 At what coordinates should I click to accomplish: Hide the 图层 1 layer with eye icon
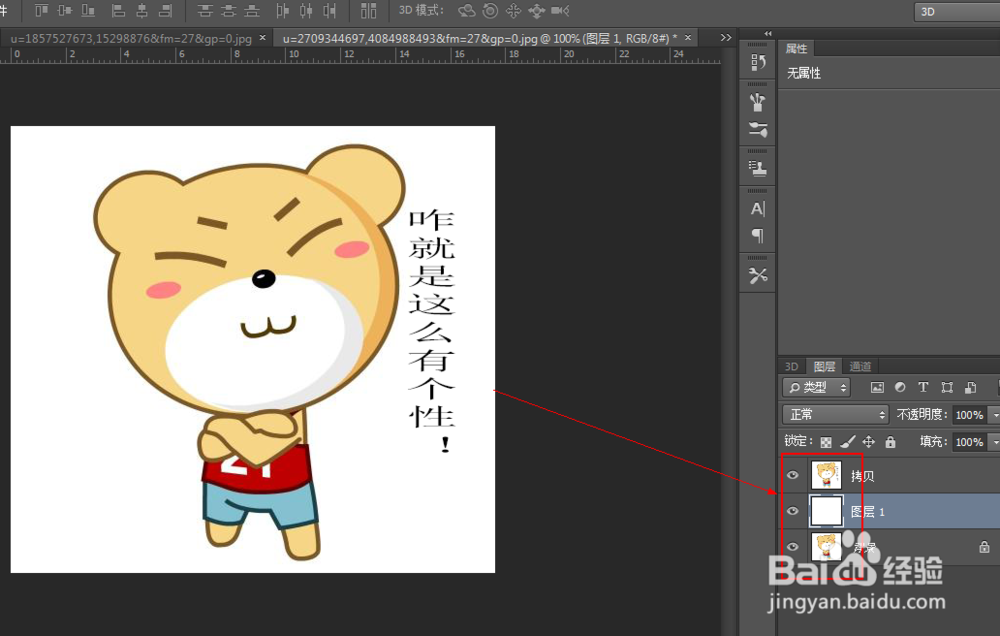[x=793, y=511]
